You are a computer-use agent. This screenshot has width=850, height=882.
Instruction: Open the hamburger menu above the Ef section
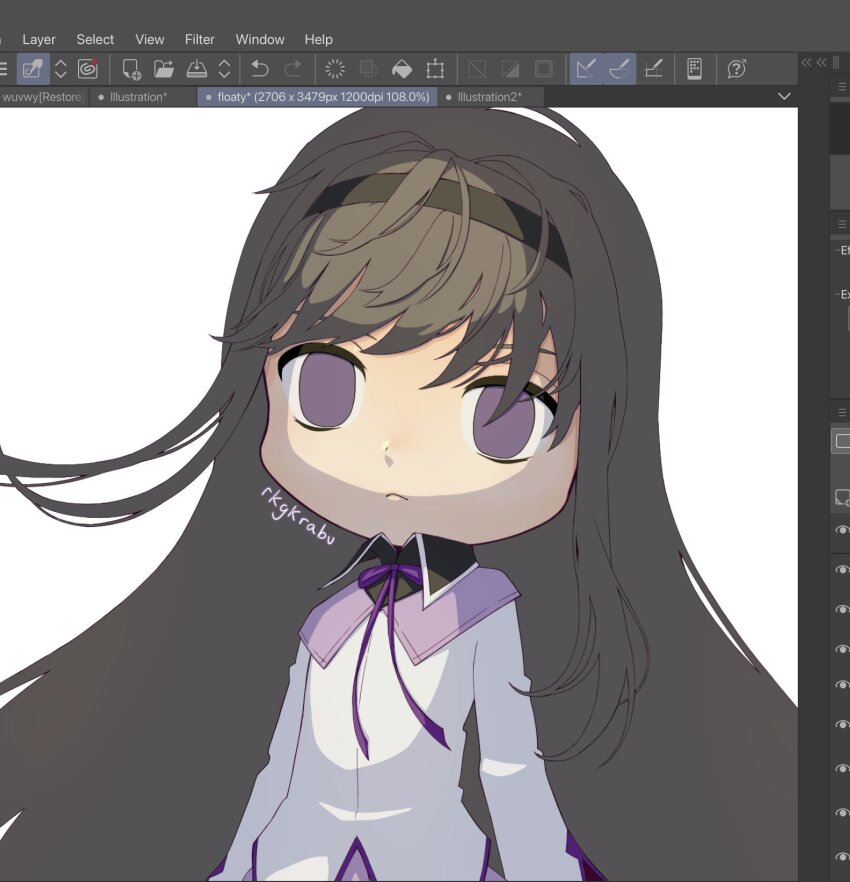coord(842,225)
